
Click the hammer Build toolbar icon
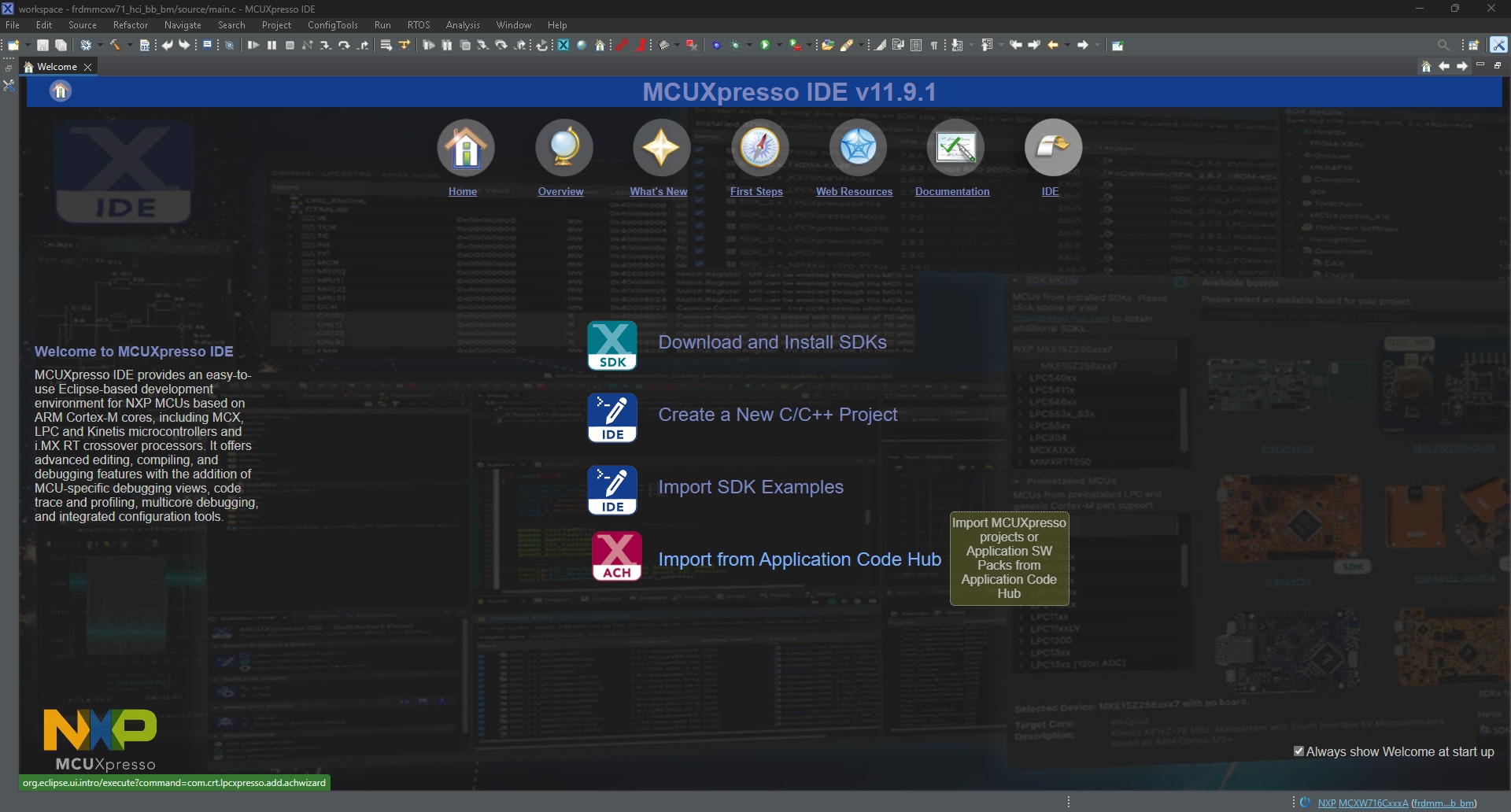(x=115, y=45)
